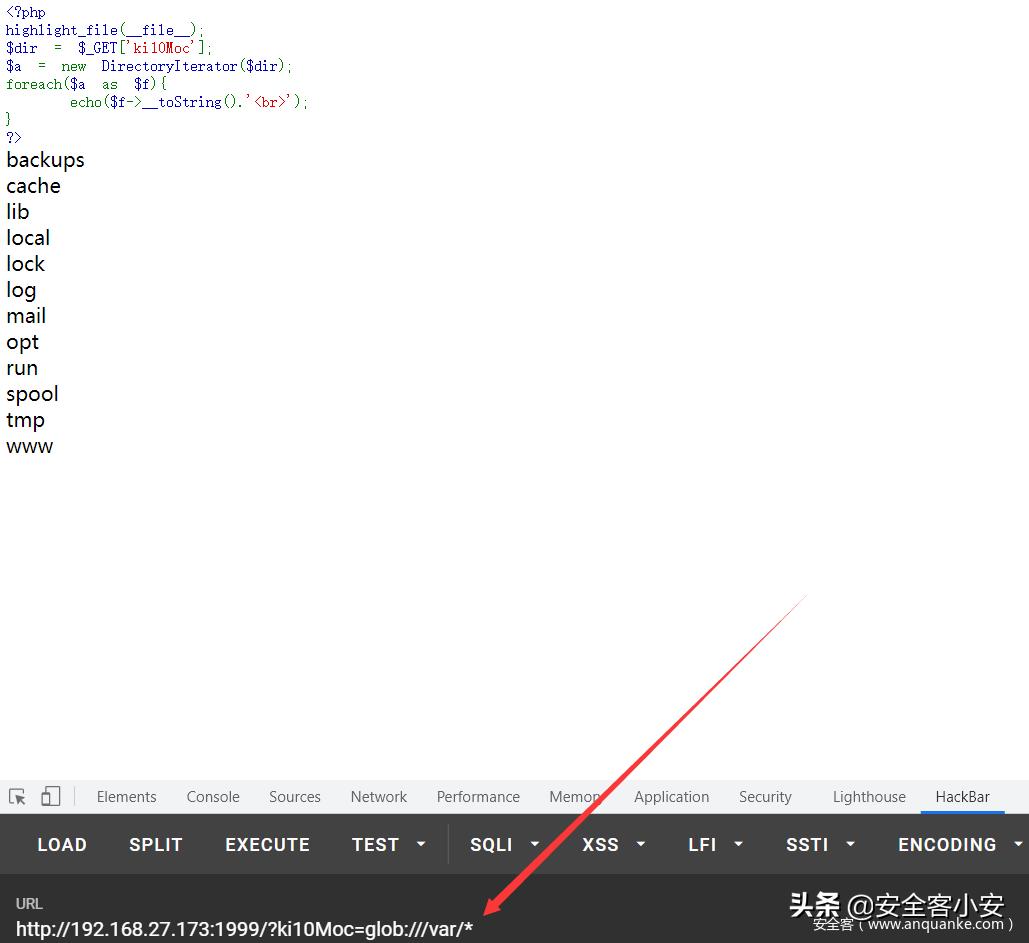
Task: Click EXECUTE to send the request
Action: coord(267,845)
